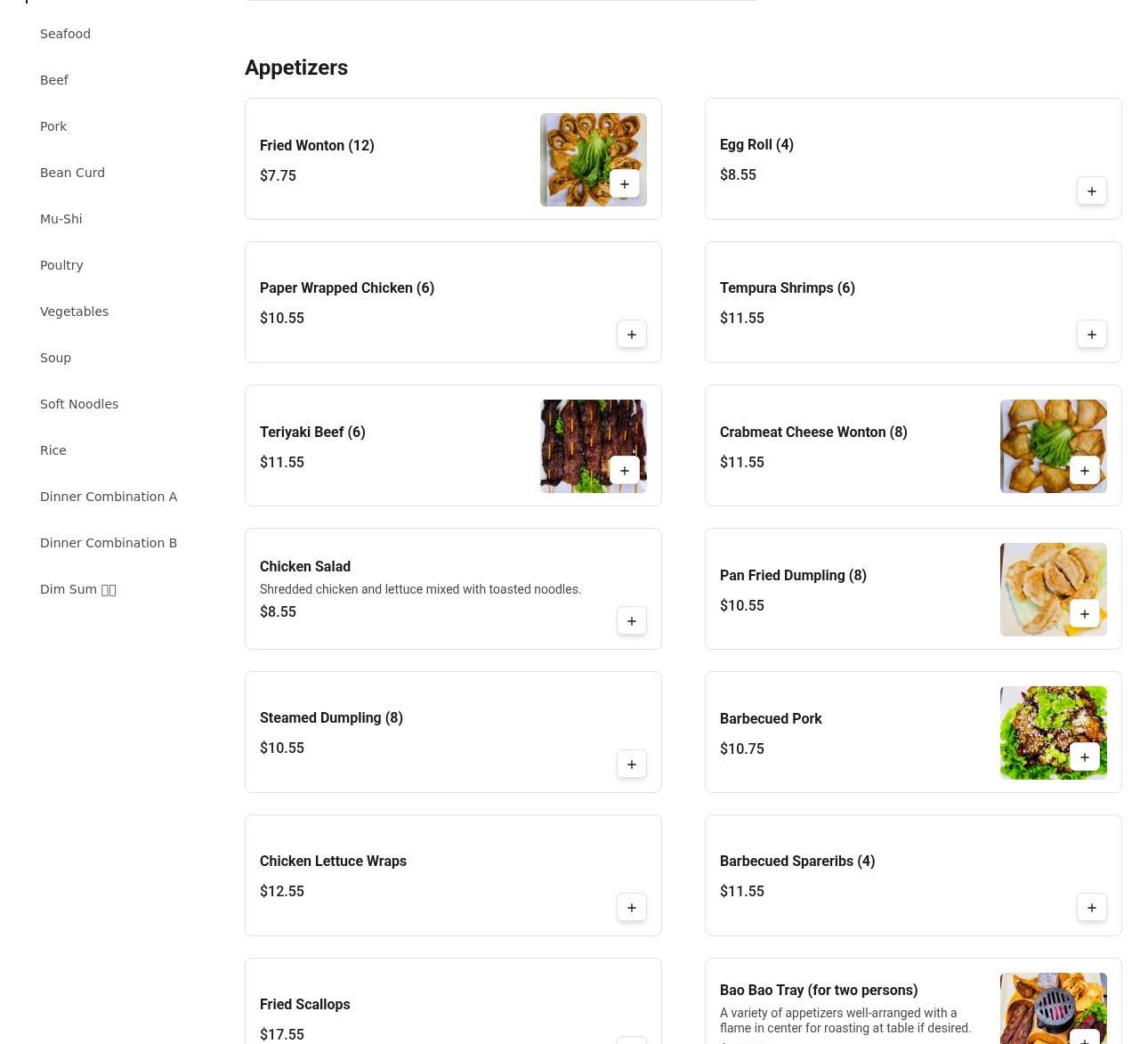Image resolution: width=1148 pixels, height=1044 pixels.
Task: Add Egg Roll (4) with plus button
Action: (1092, 191)
